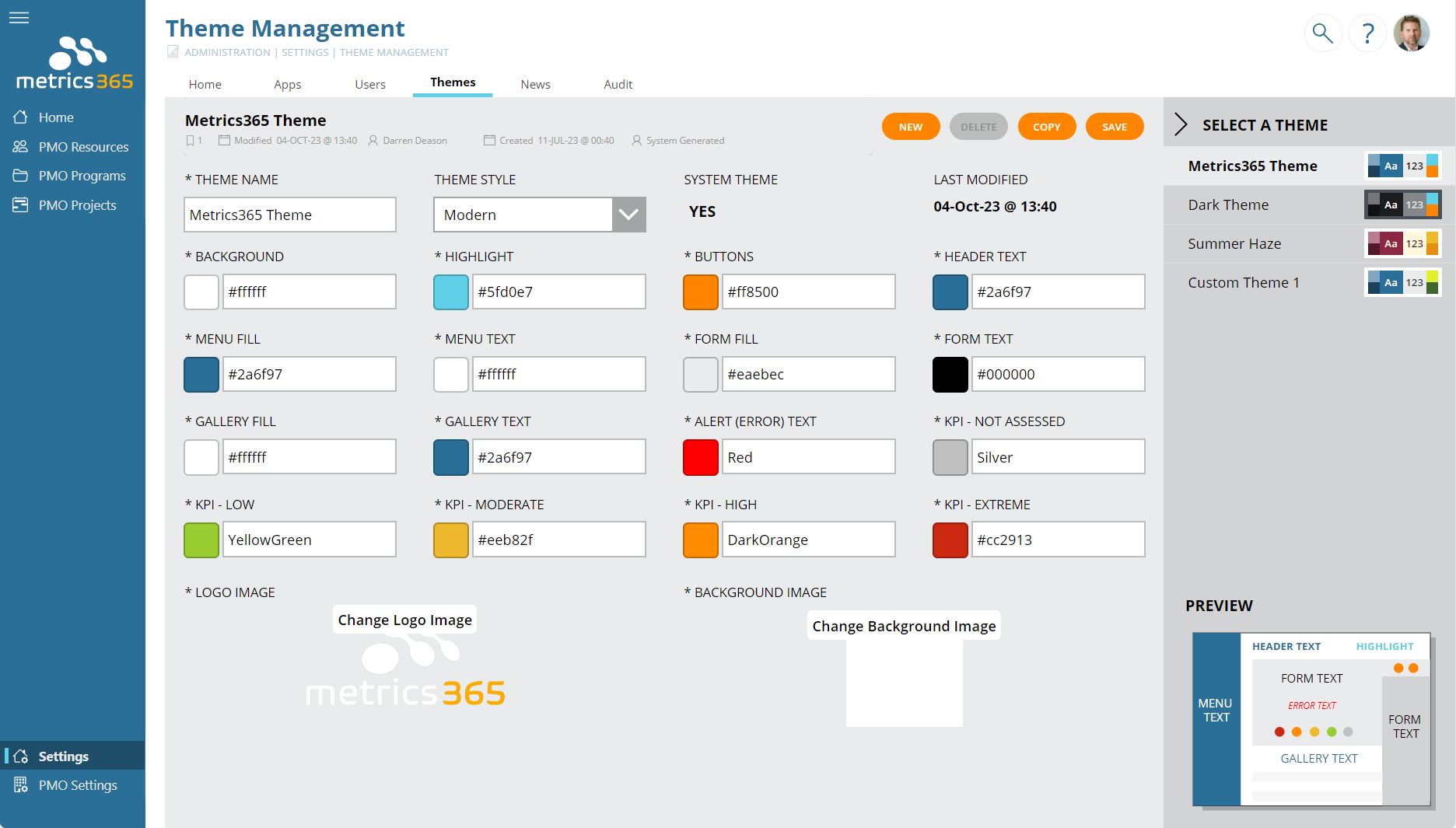Click the PMO Resources people icon
This screenshot has height=828, width=1456.
[21, 147]
